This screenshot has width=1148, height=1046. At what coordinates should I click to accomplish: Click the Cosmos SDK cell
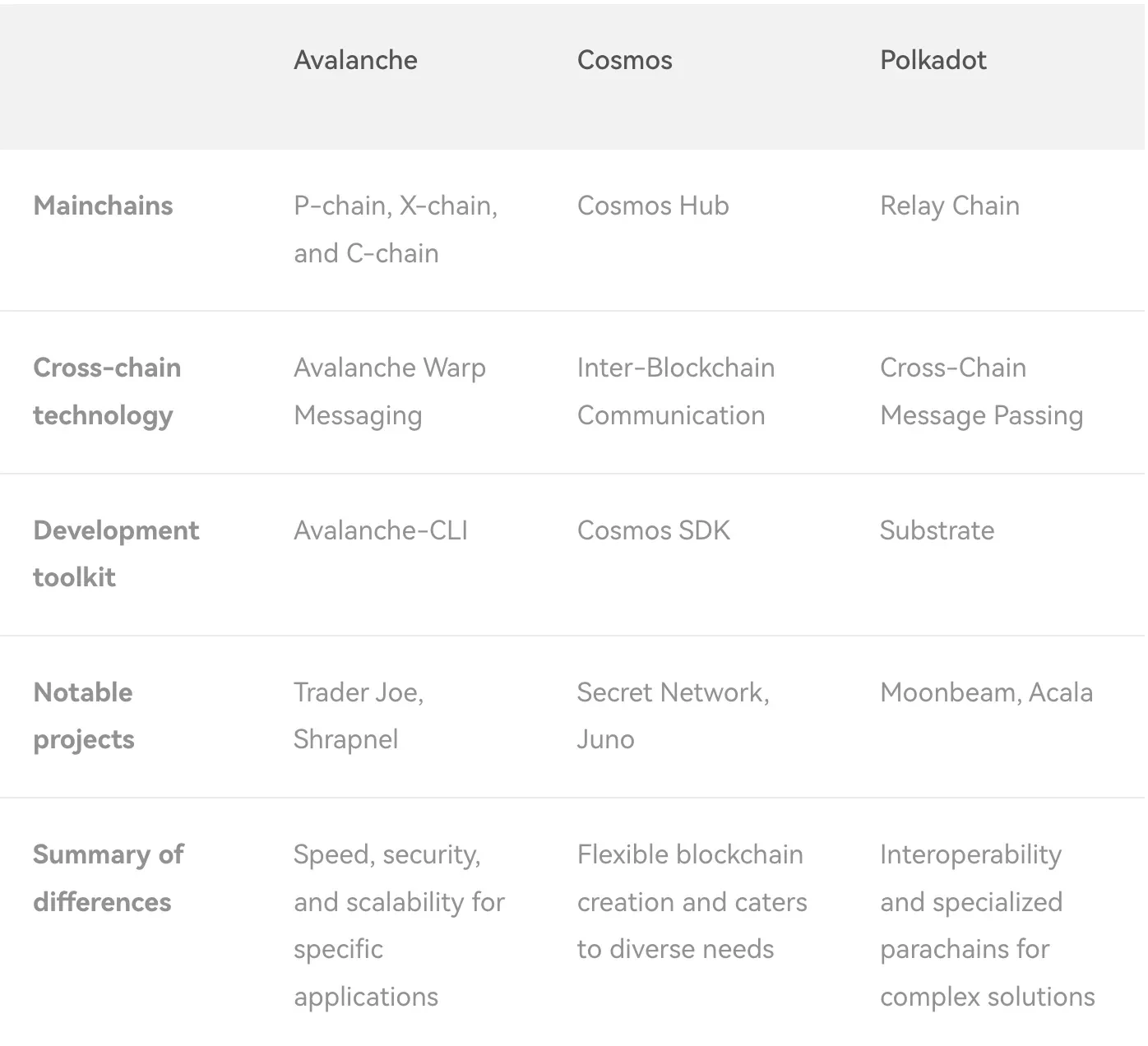654,530
